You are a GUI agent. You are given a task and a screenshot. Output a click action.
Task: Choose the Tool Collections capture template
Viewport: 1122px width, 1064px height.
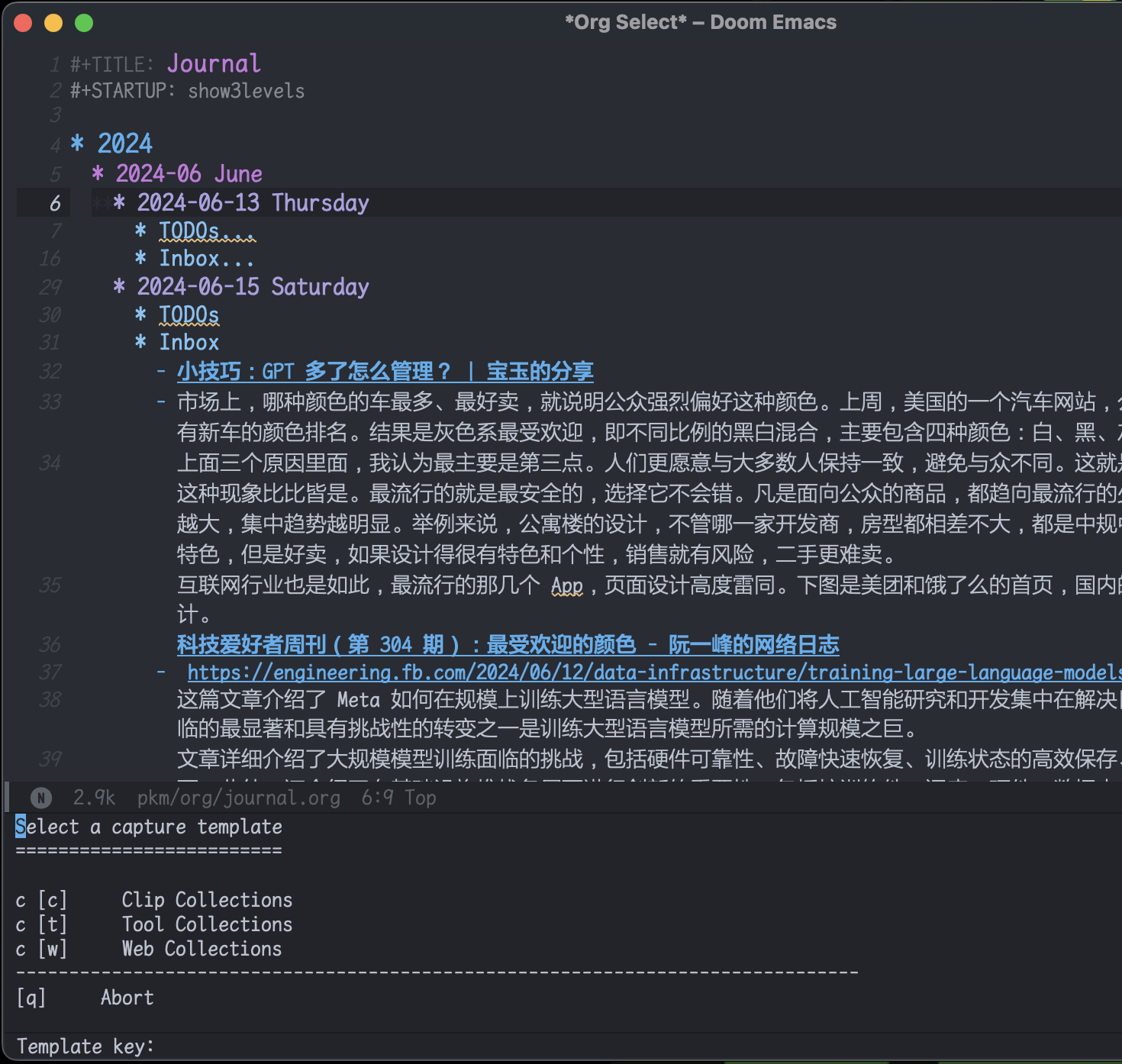[206, 924]
